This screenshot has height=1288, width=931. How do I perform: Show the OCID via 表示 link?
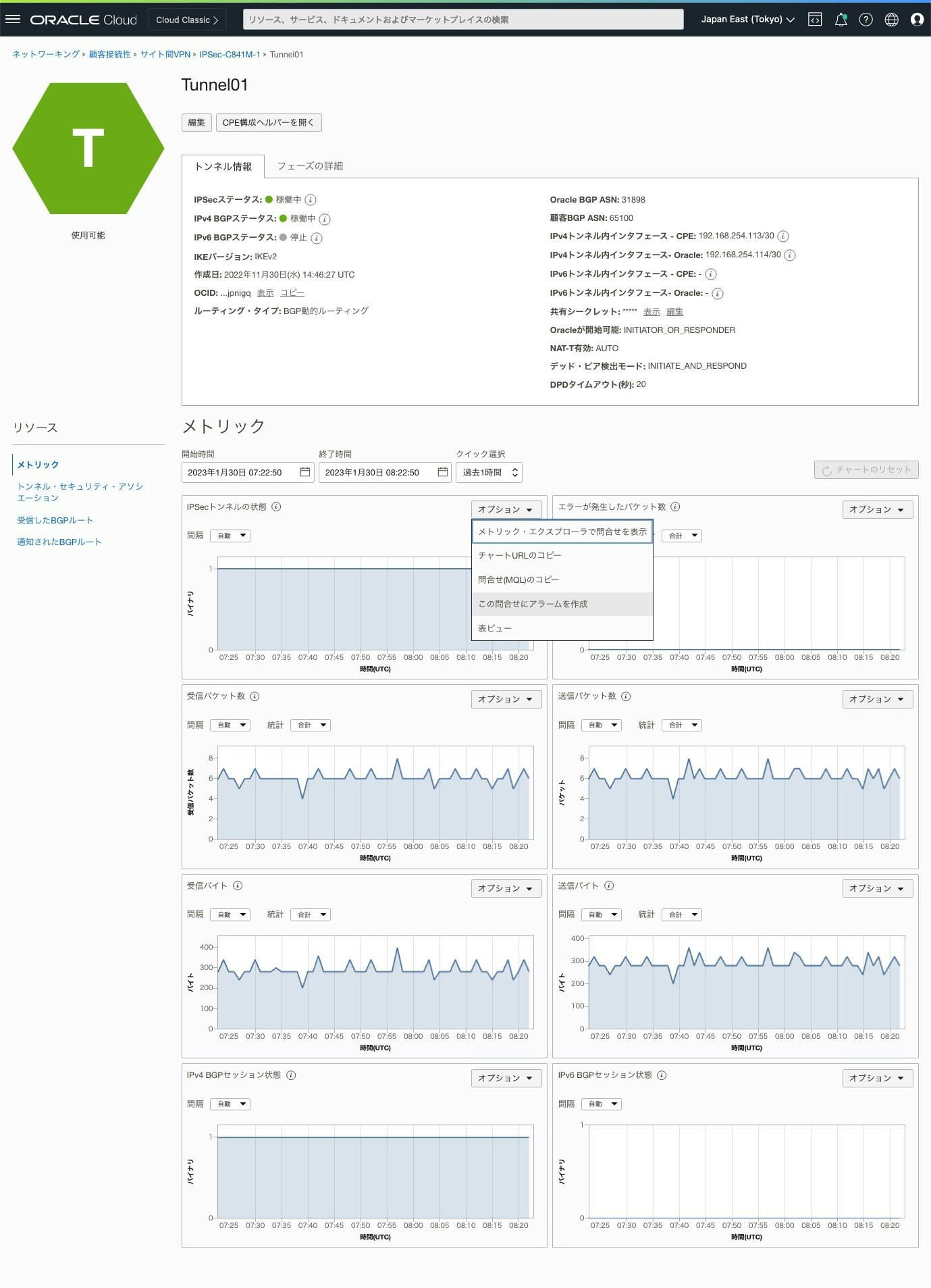[x=265, y=293]
